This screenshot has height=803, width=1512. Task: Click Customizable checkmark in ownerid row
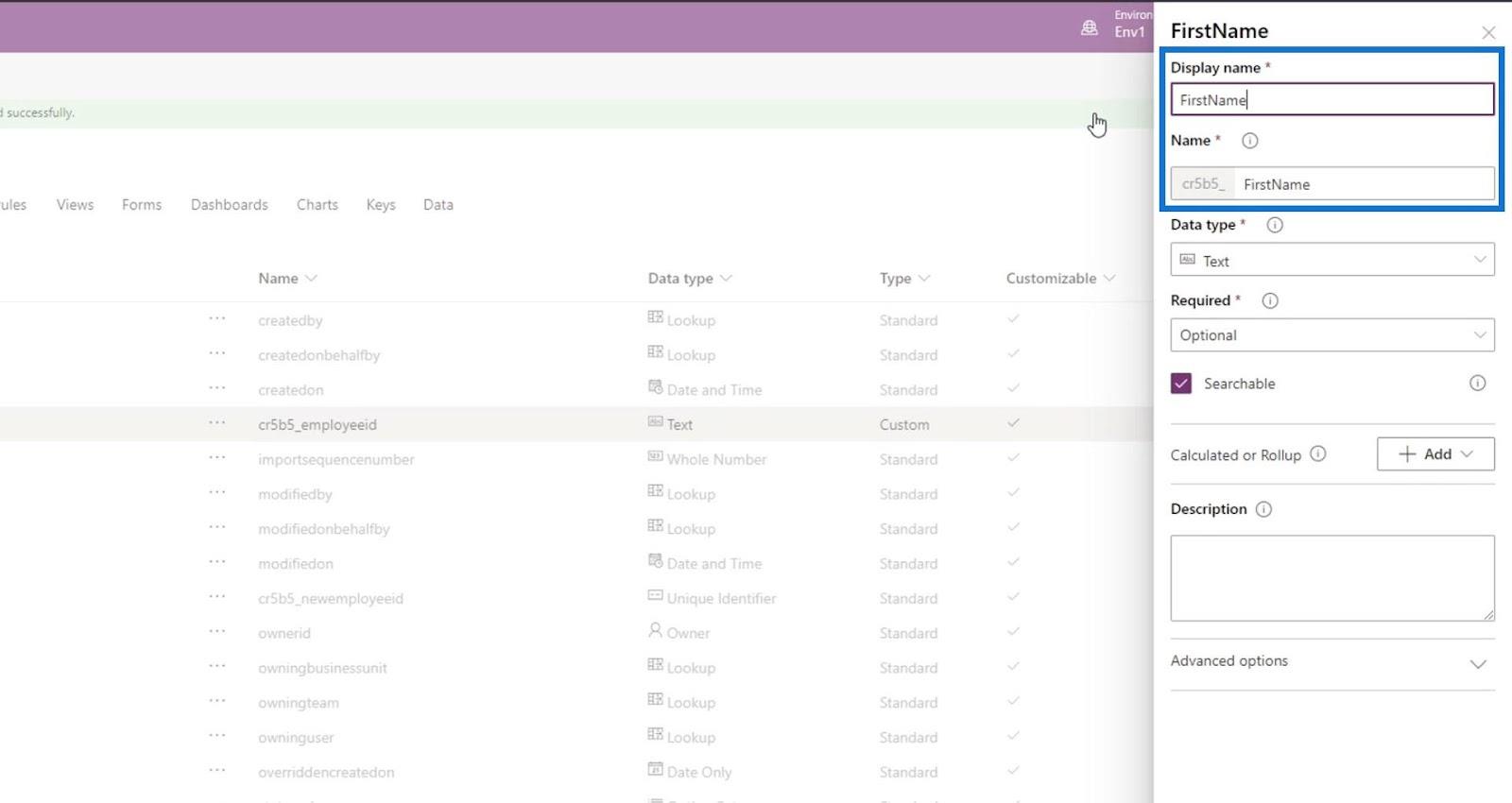click(1013, 631)
